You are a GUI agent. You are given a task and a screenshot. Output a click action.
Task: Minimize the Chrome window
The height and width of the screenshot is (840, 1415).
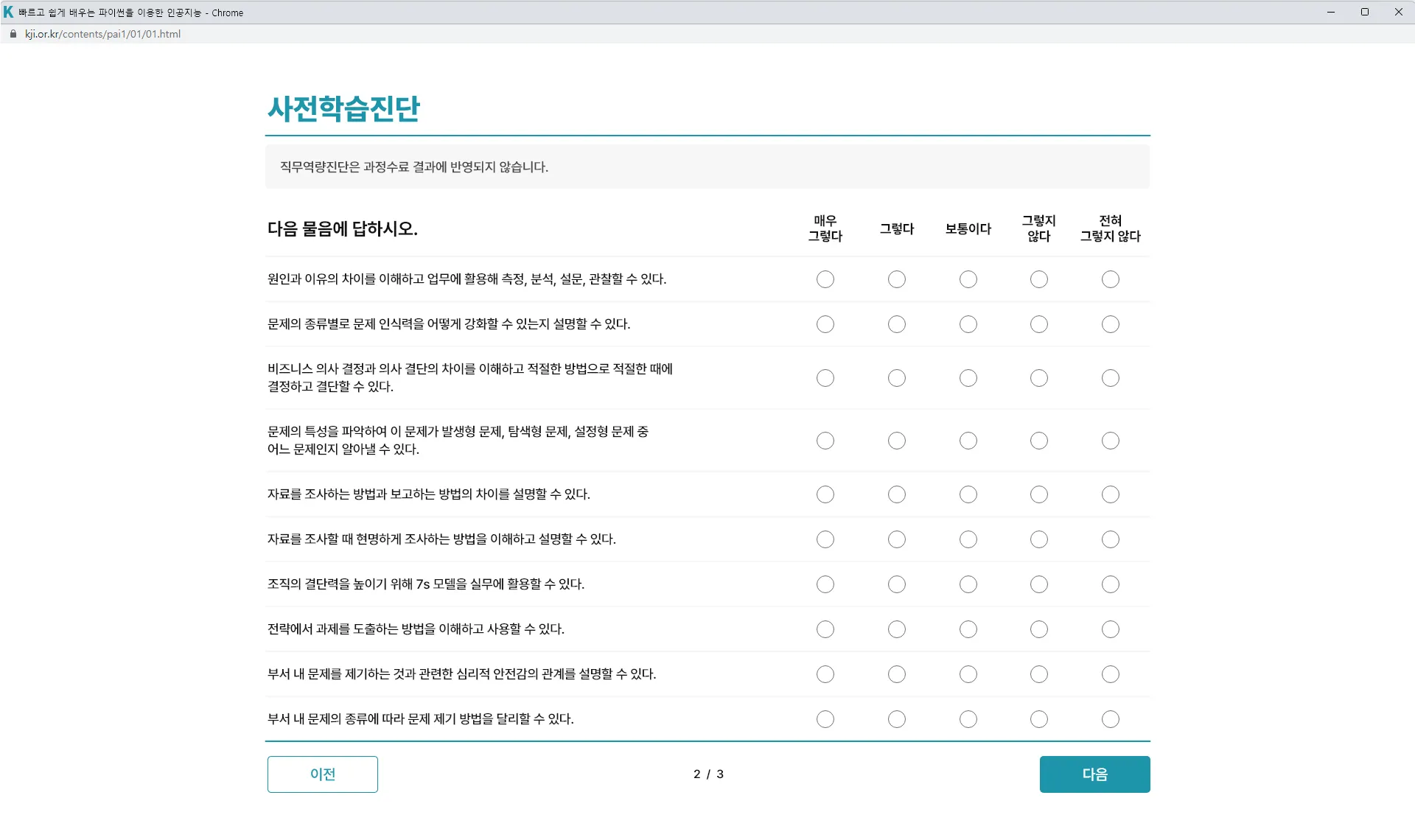pos(1330,12)
